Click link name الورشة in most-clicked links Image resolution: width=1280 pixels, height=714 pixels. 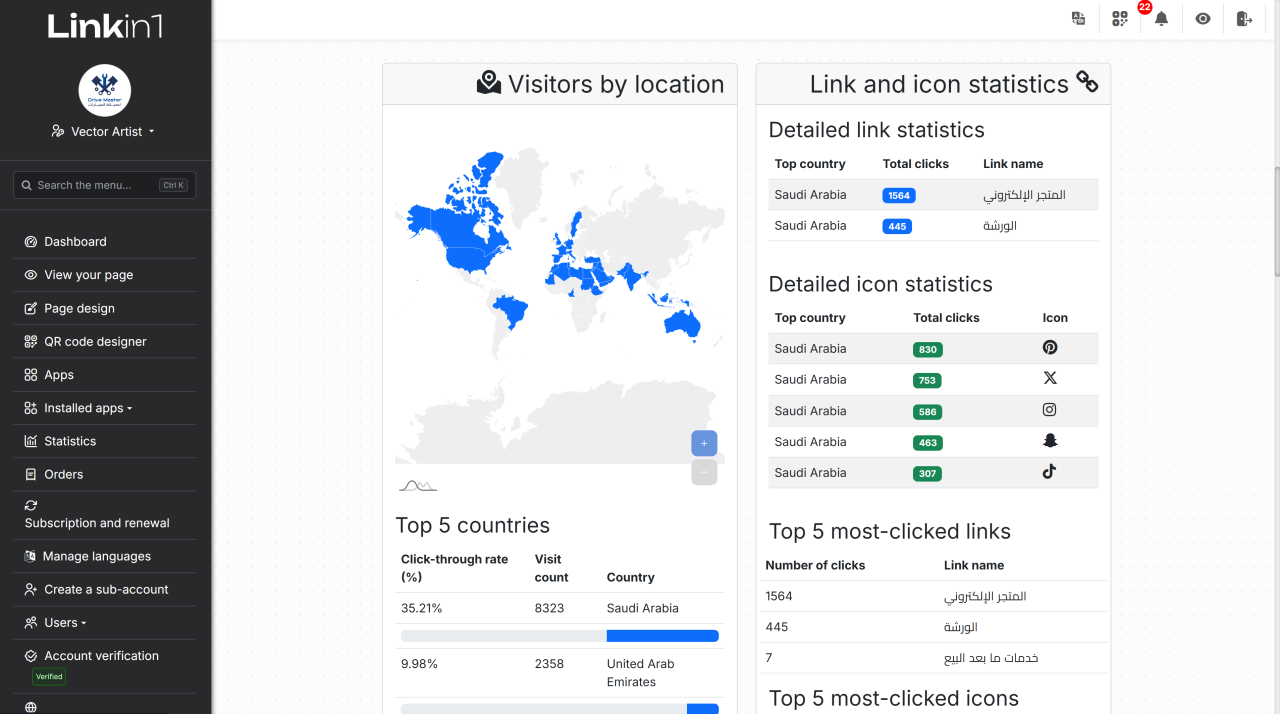(961, 627)
